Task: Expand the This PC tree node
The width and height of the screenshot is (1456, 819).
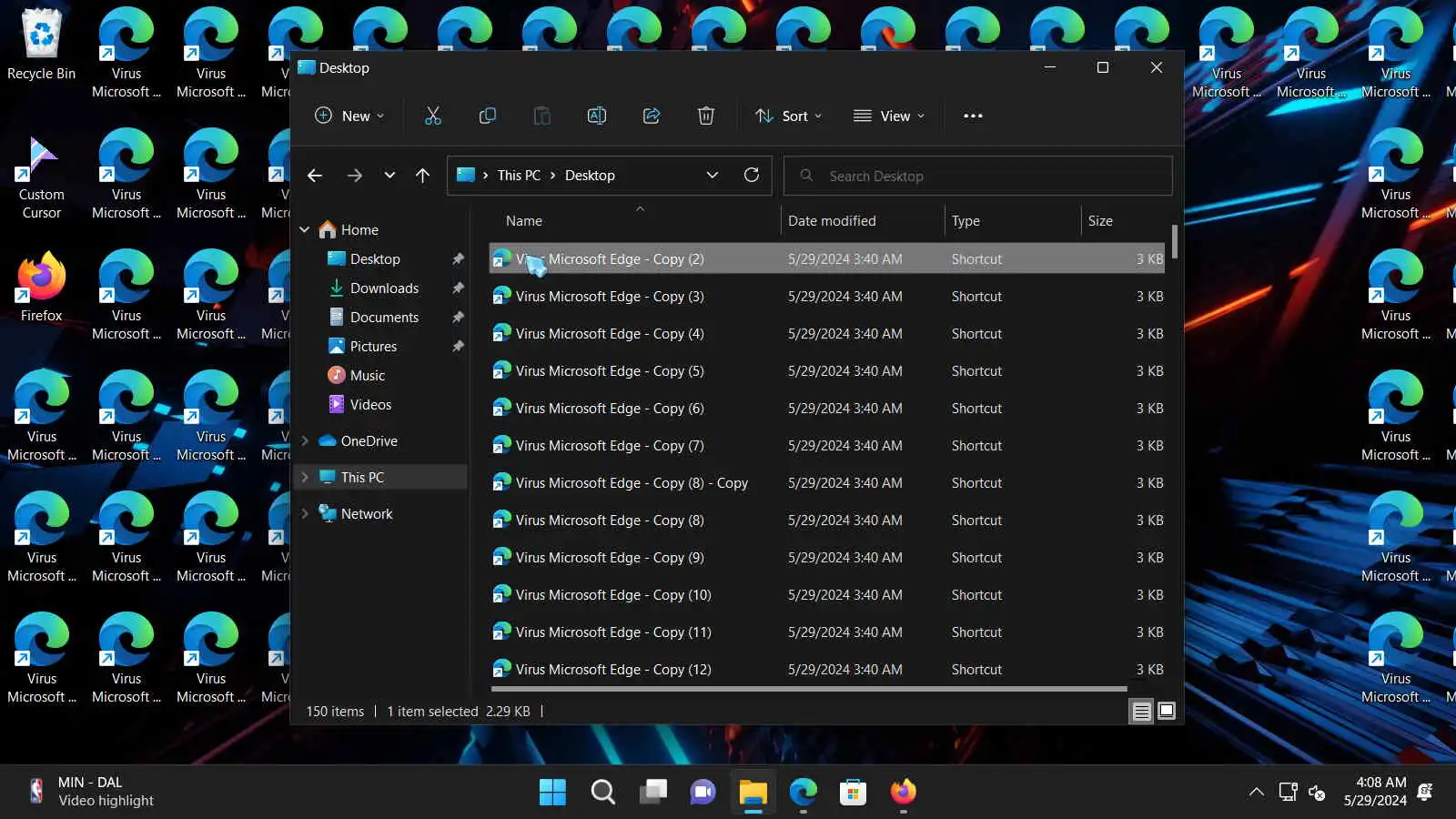Action: click(305, 478)
